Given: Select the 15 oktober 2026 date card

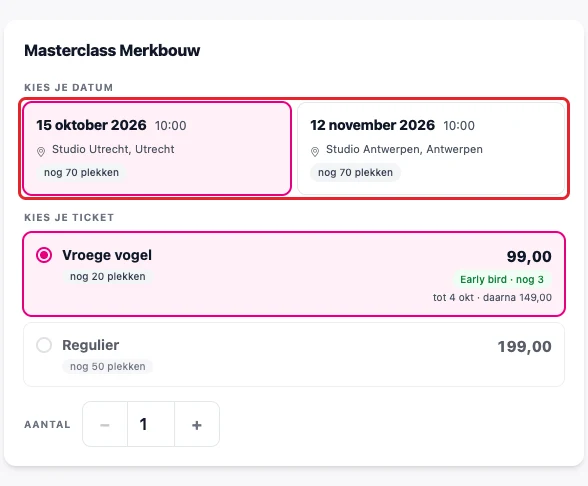Looking at the screenshot, I should 157,148.
